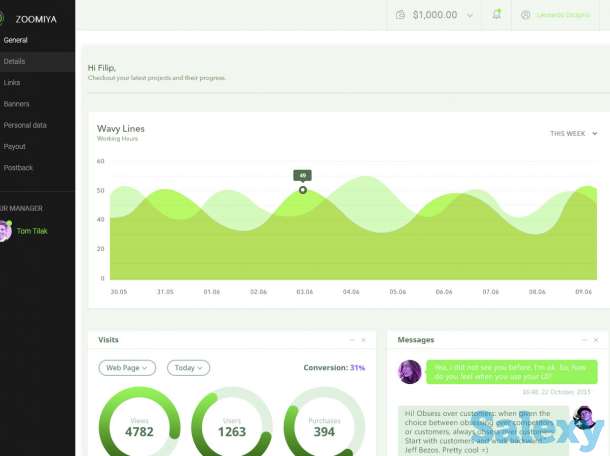
Task: Minimize the Messages panel
Action: tap(584, 340)
